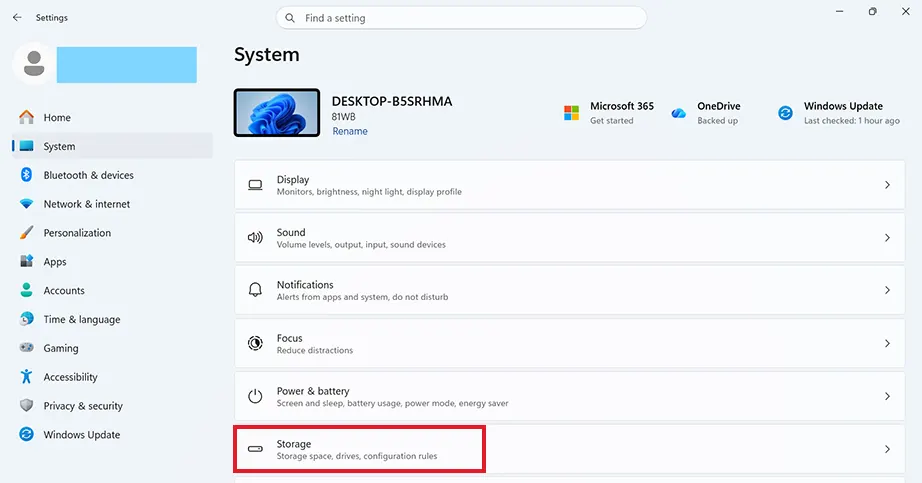Open Power & battery via its chevron
Viewport: 922px width, 483px height.
pos(887,396)
